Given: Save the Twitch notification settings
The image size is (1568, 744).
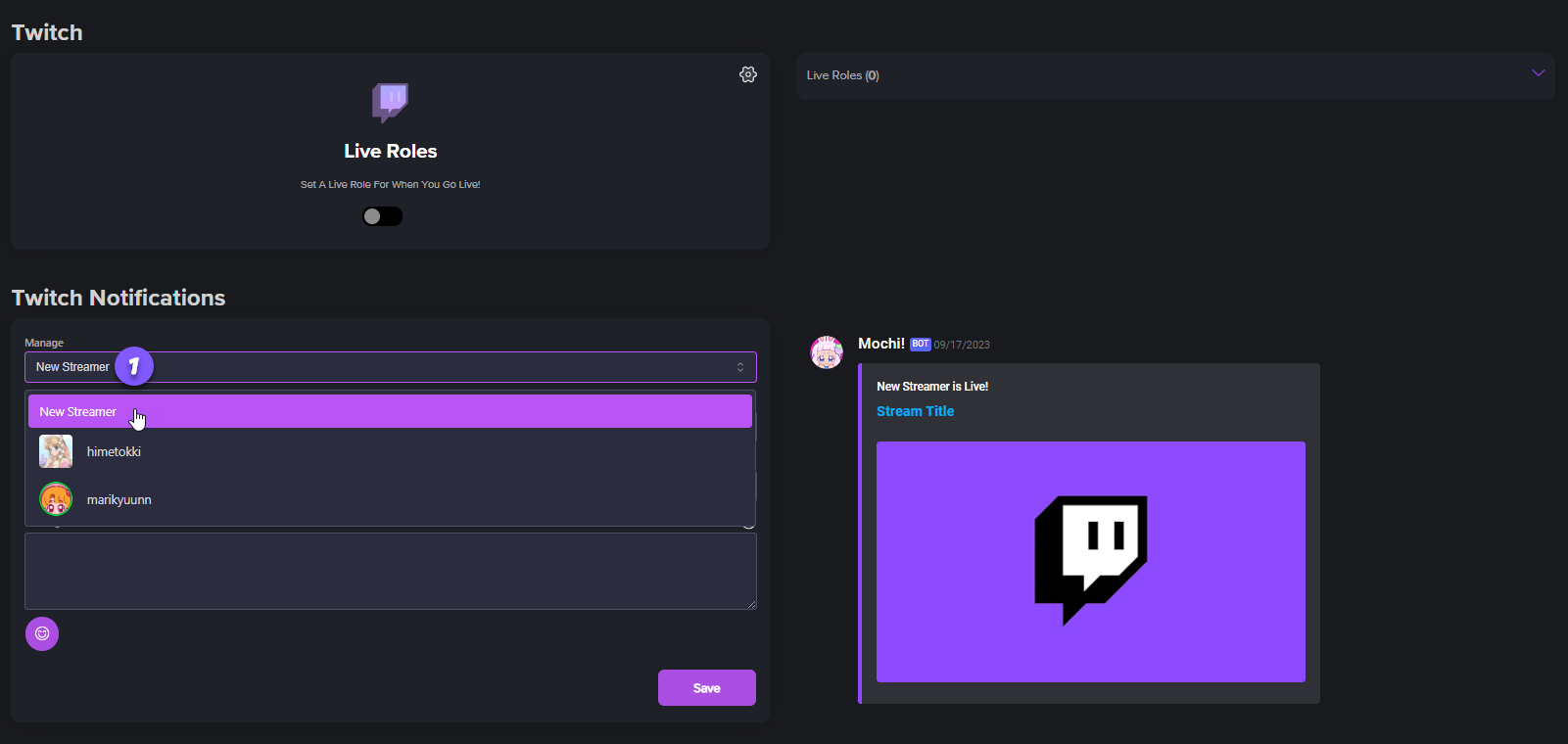Looking at the screenshot, I should [706, 688].
